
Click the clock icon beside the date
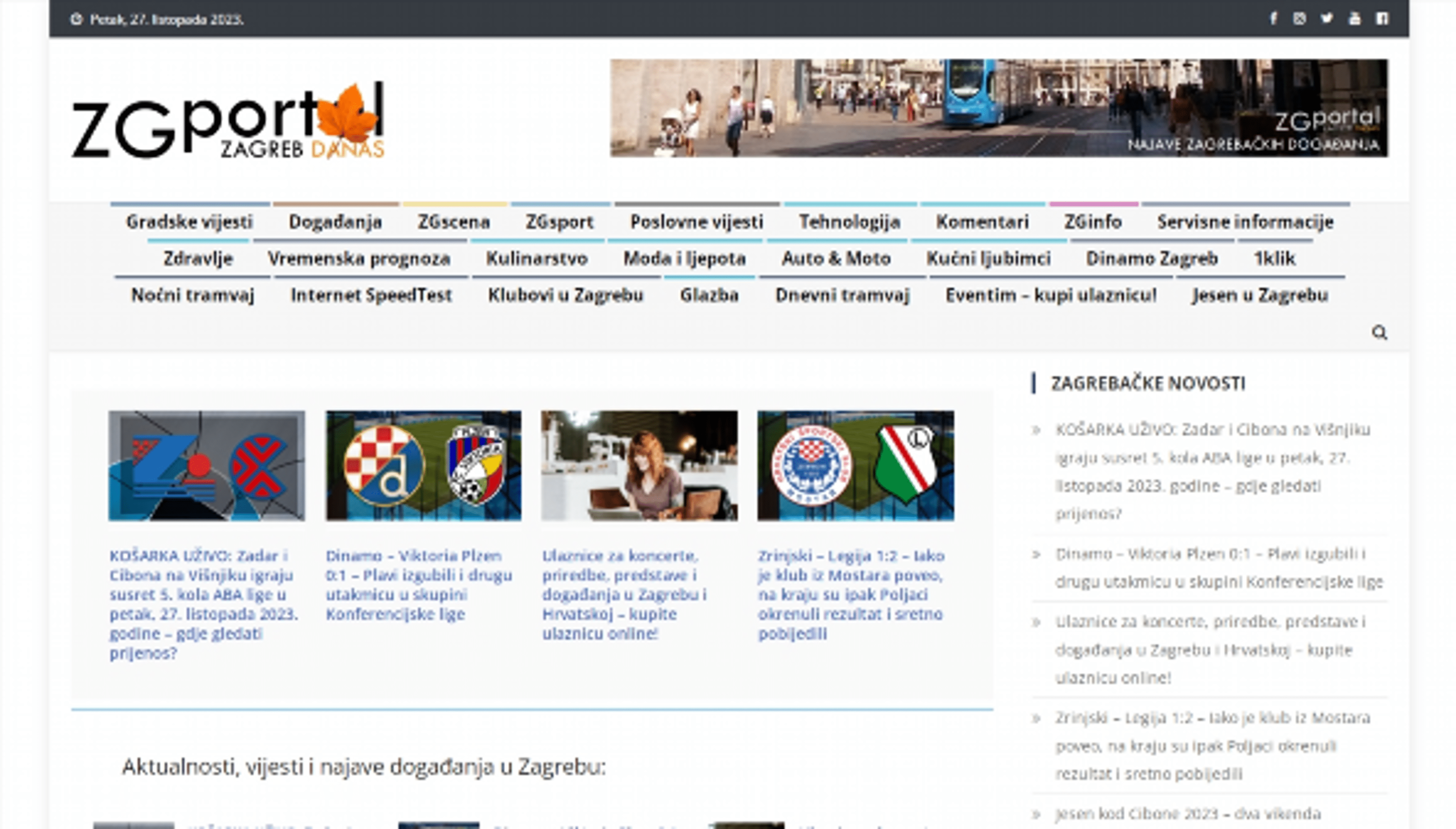point(76,19)
